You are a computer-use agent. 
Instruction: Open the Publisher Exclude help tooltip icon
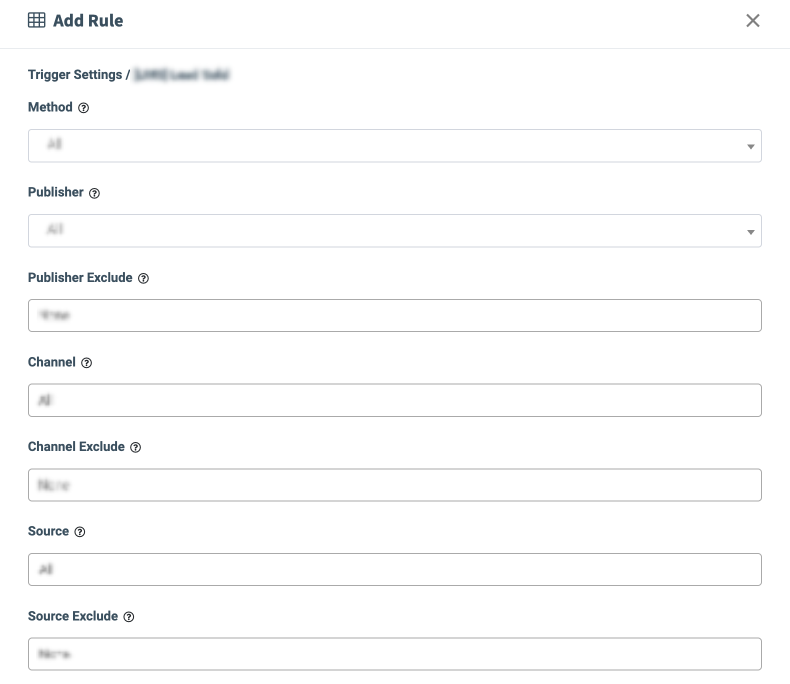point(143,278)
